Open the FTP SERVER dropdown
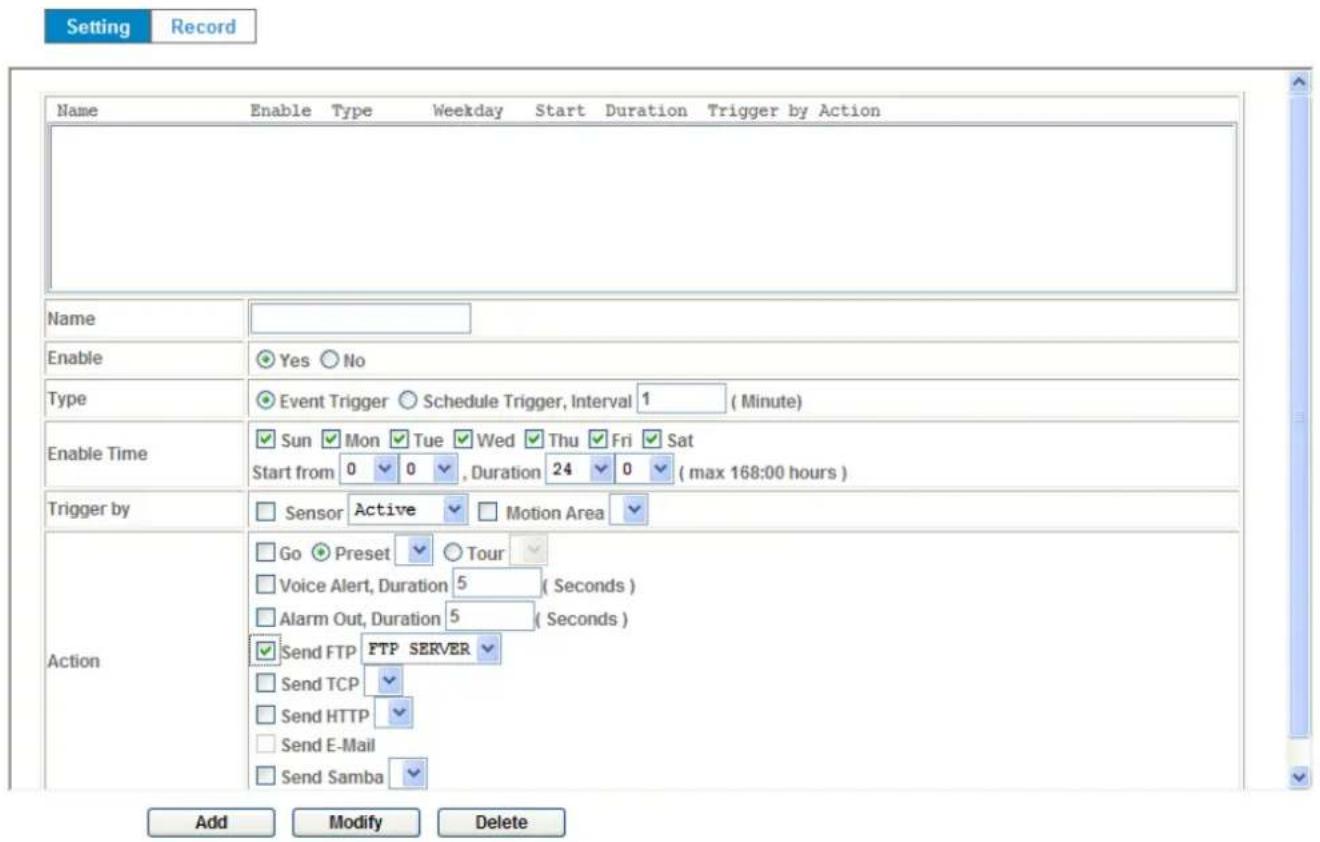This screenshot has width=1320, height=842. (x=431, y=649)
